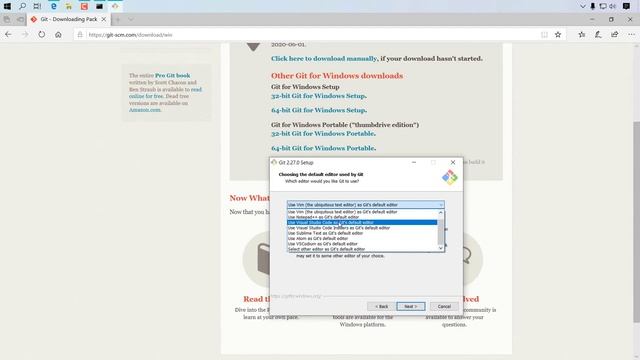Image resolution: width=640 pixels, height=360 pixels.
Task: Open the Amazon.com link in sidebar
Action: click(x=144, y=110)
